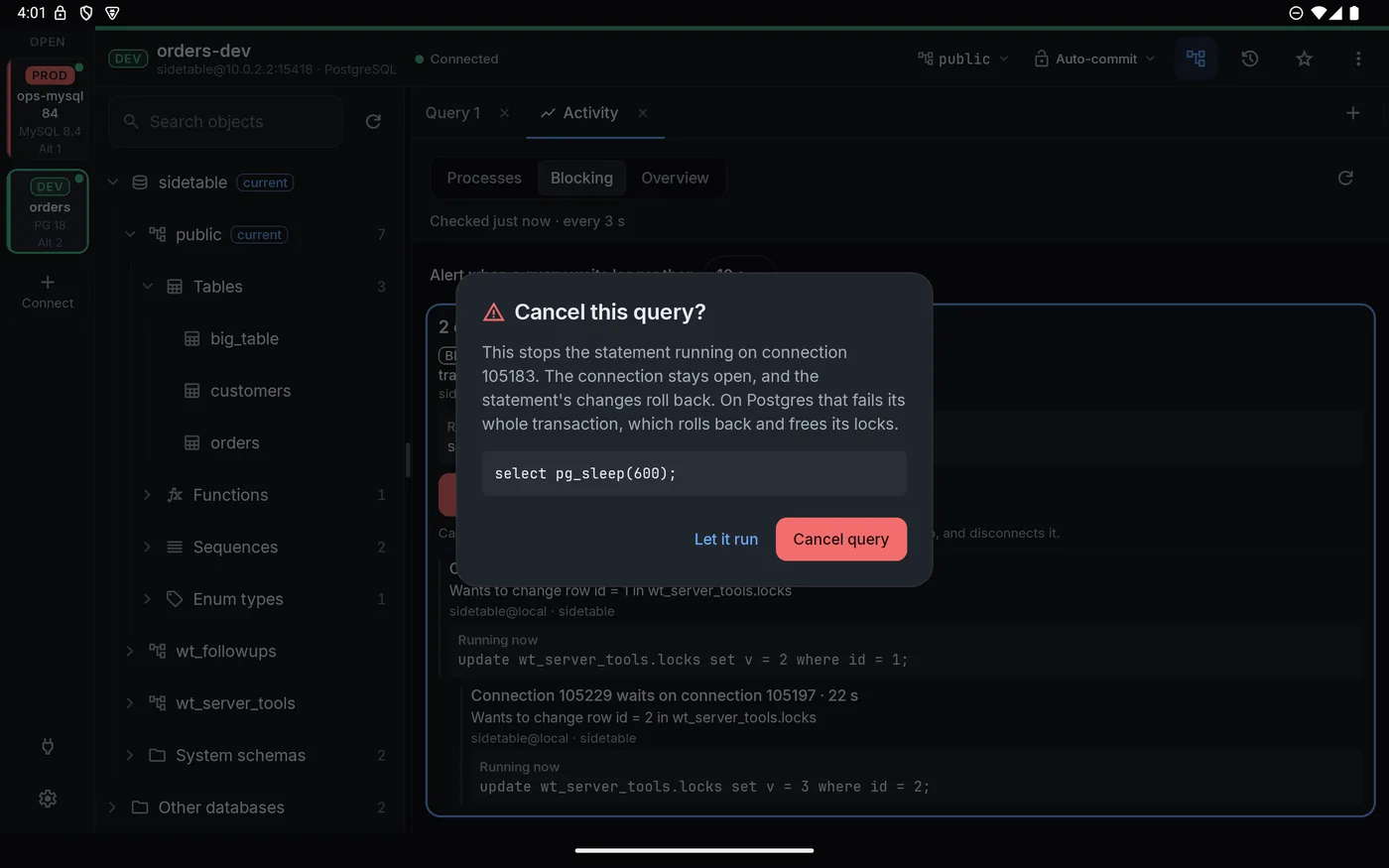Viewport: 1389px width, 868px height.
Task: Click the System schemas folder icon
Action: click(157, 755)
